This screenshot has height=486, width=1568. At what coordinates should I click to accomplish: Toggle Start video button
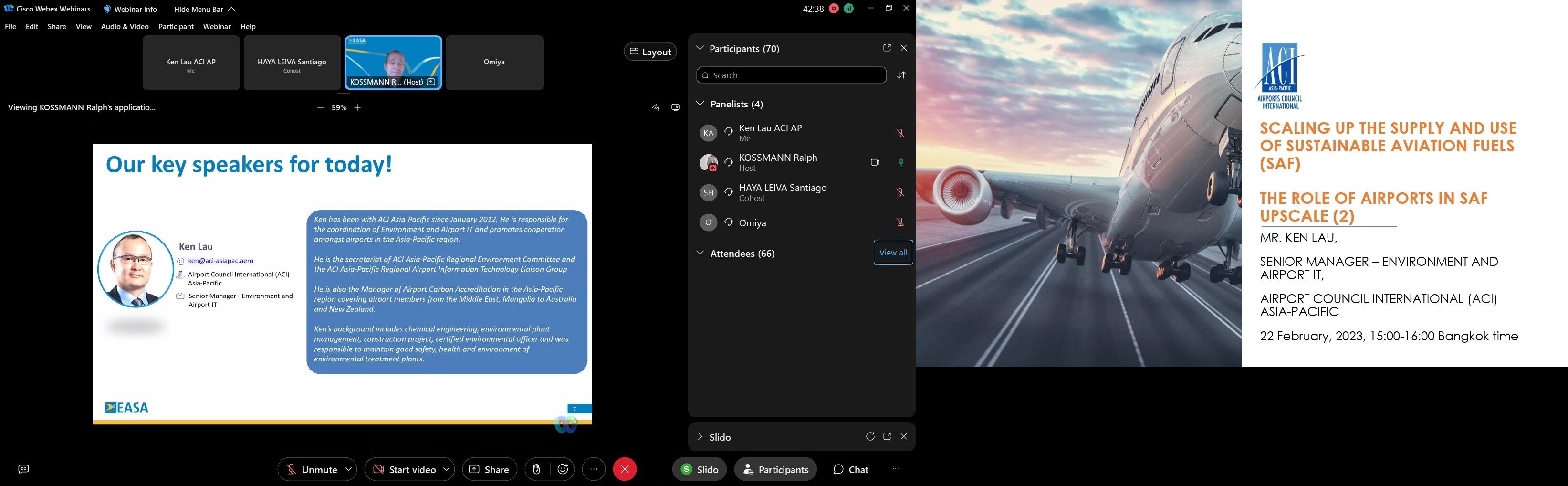(404, 469)
